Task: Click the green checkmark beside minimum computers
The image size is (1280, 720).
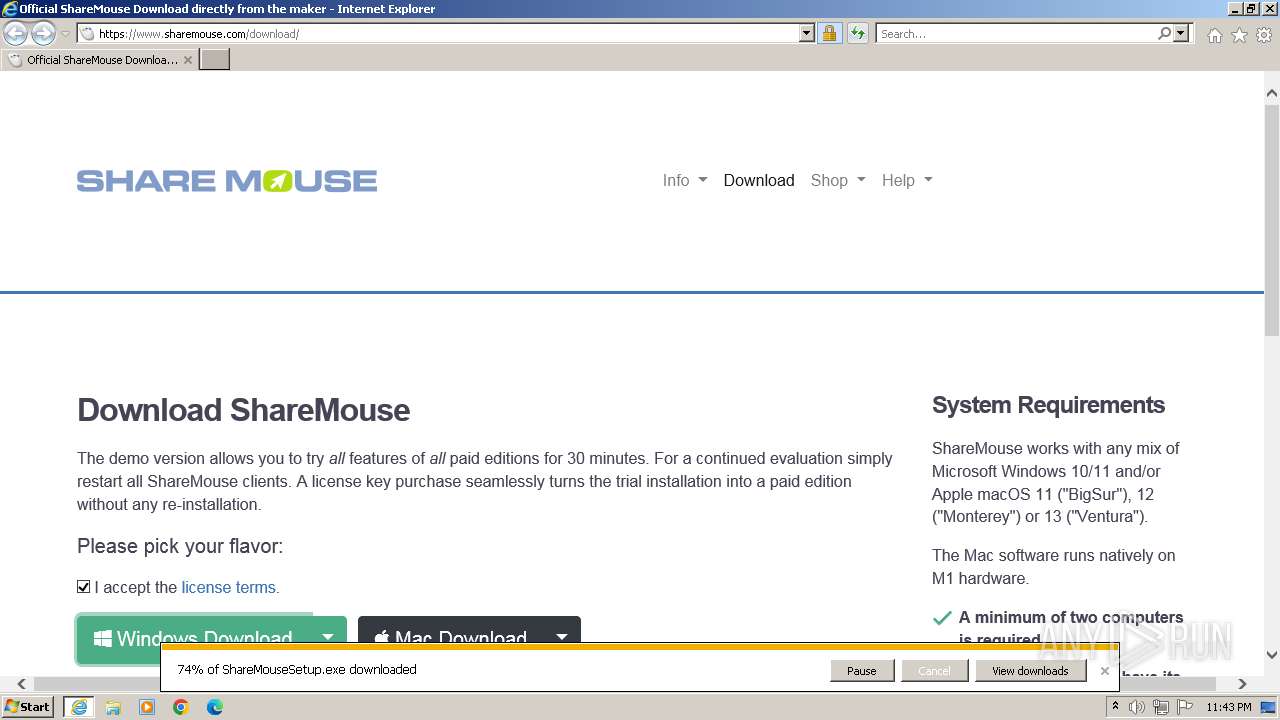Action: (x=941, y=618)
